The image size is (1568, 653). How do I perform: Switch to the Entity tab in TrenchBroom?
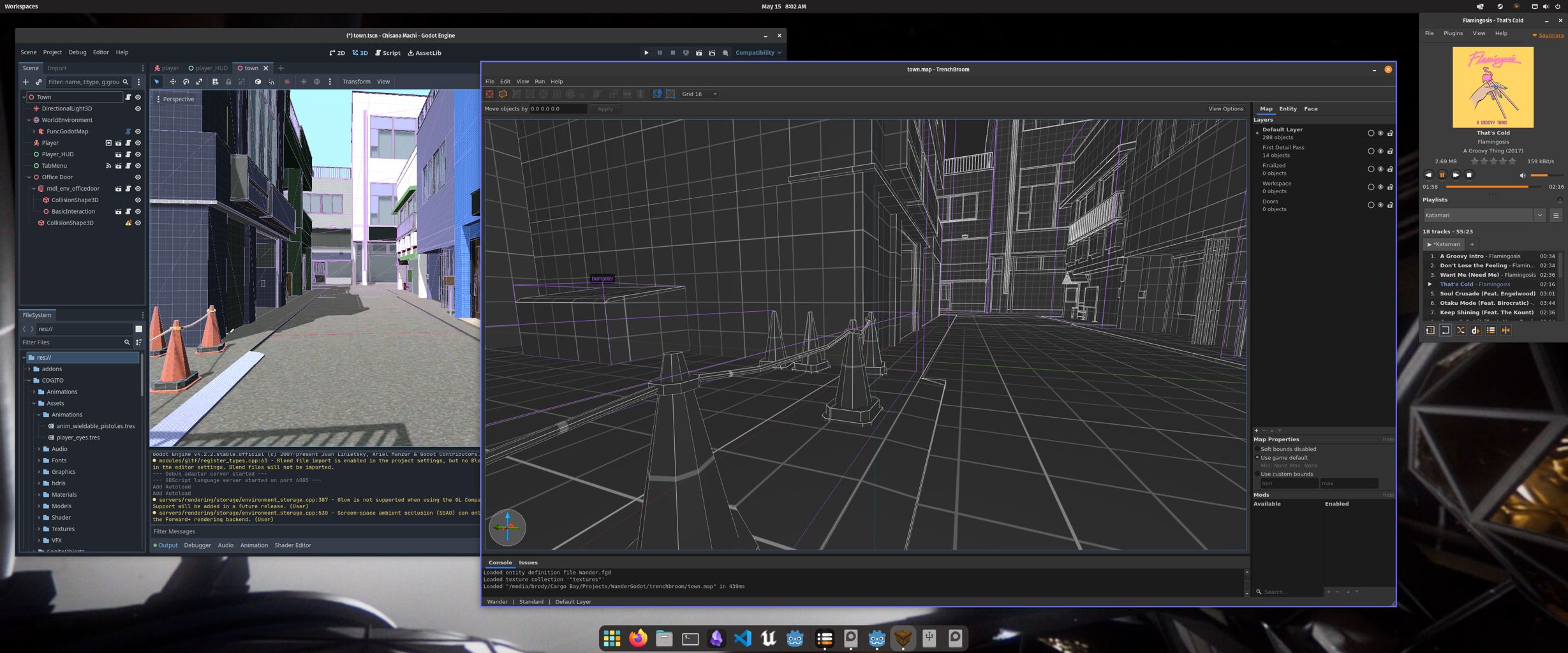[1287, 109]
